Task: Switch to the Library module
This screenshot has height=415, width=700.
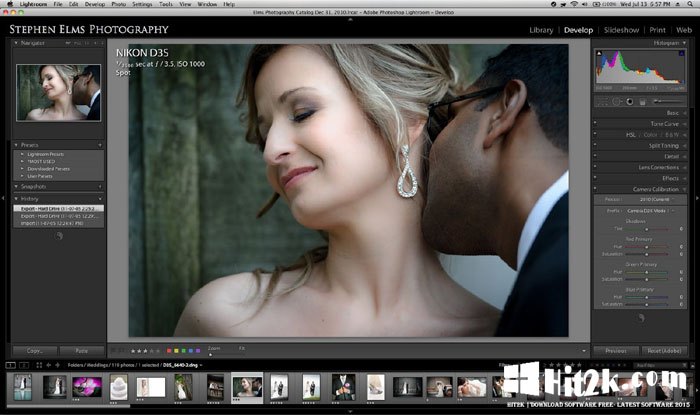Action: (541, 30)
